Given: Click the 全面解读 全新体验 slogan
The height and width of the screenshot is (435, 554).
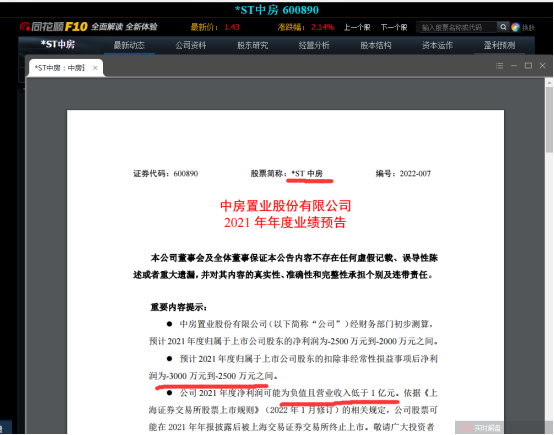Looking at the screenshot, I should (x=124, y=27).
